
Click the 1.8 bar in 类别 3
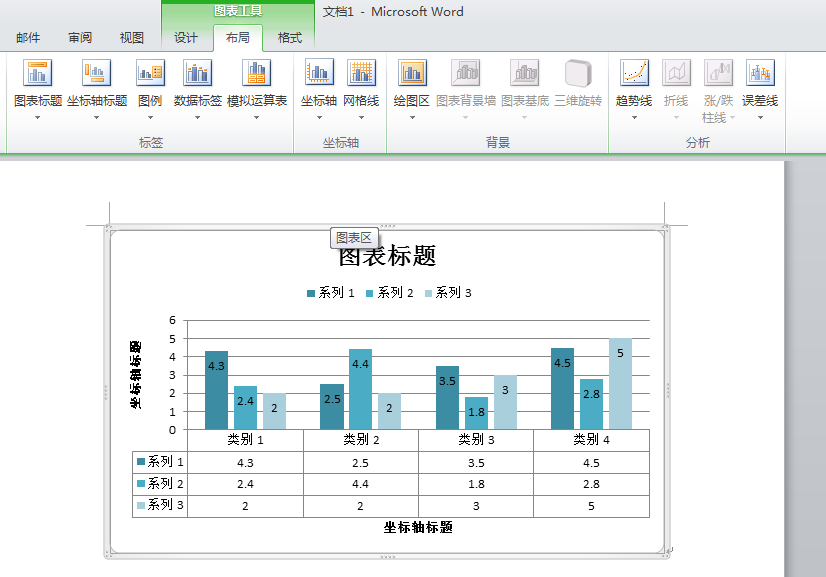click(x=476, y=413)
